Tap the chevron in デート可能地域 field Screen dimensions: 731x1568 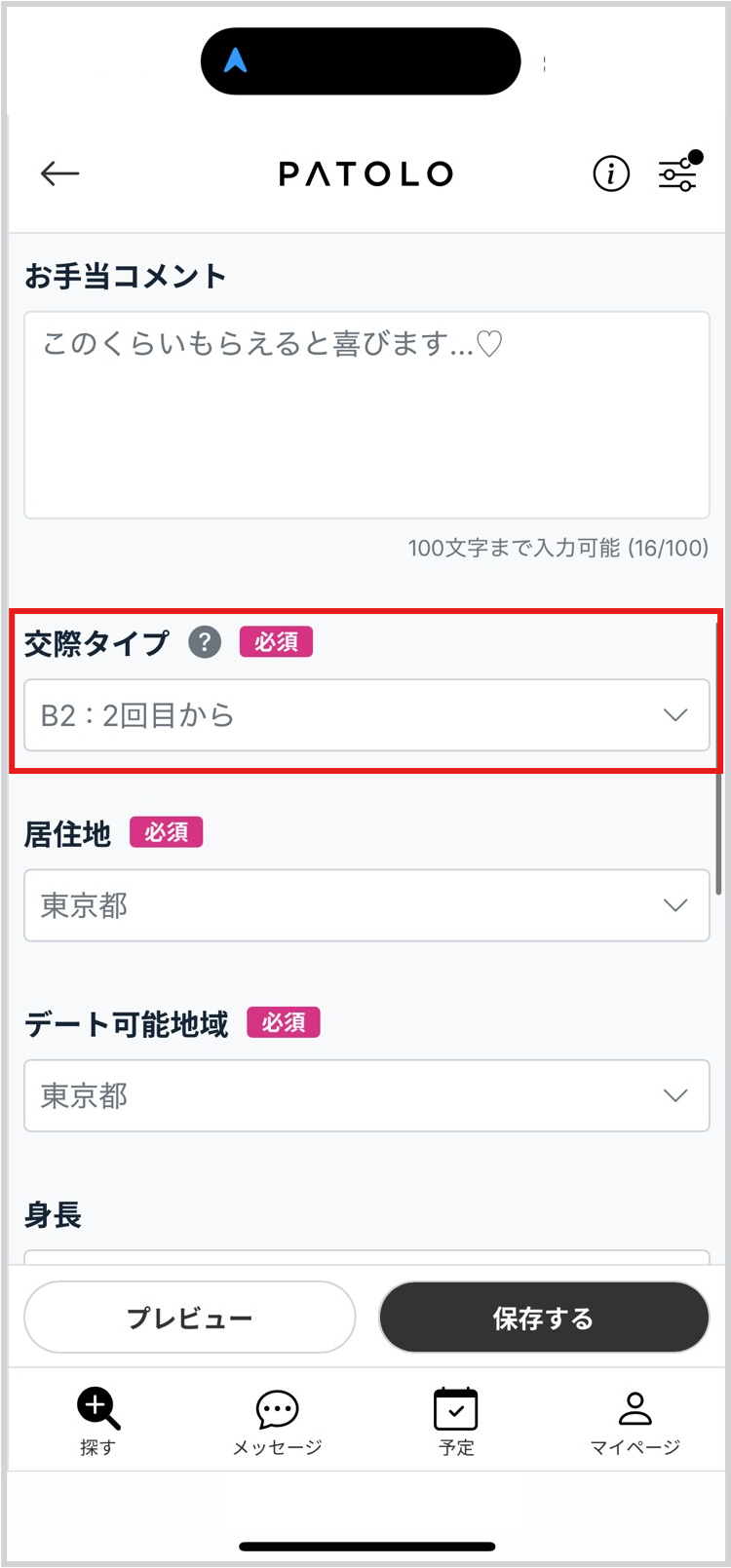675,1095
